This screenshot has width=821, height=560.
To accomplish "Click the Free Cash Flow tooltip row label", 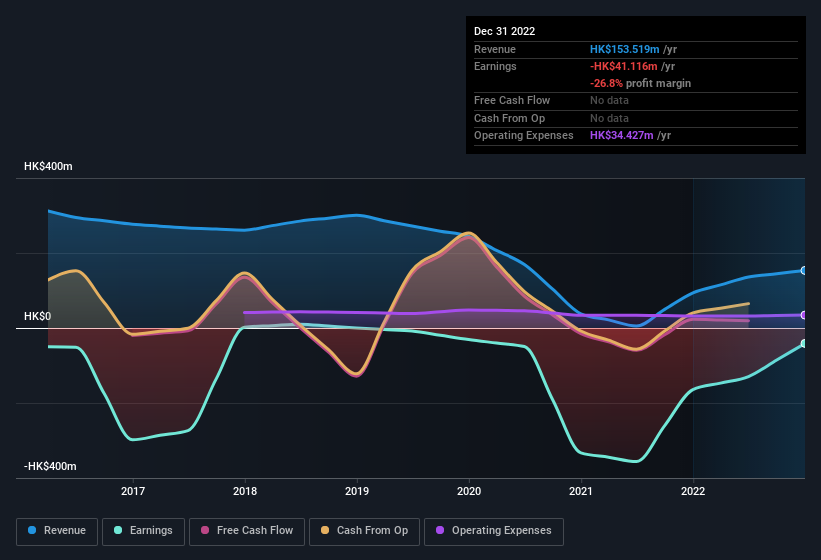I will (512, 100).
